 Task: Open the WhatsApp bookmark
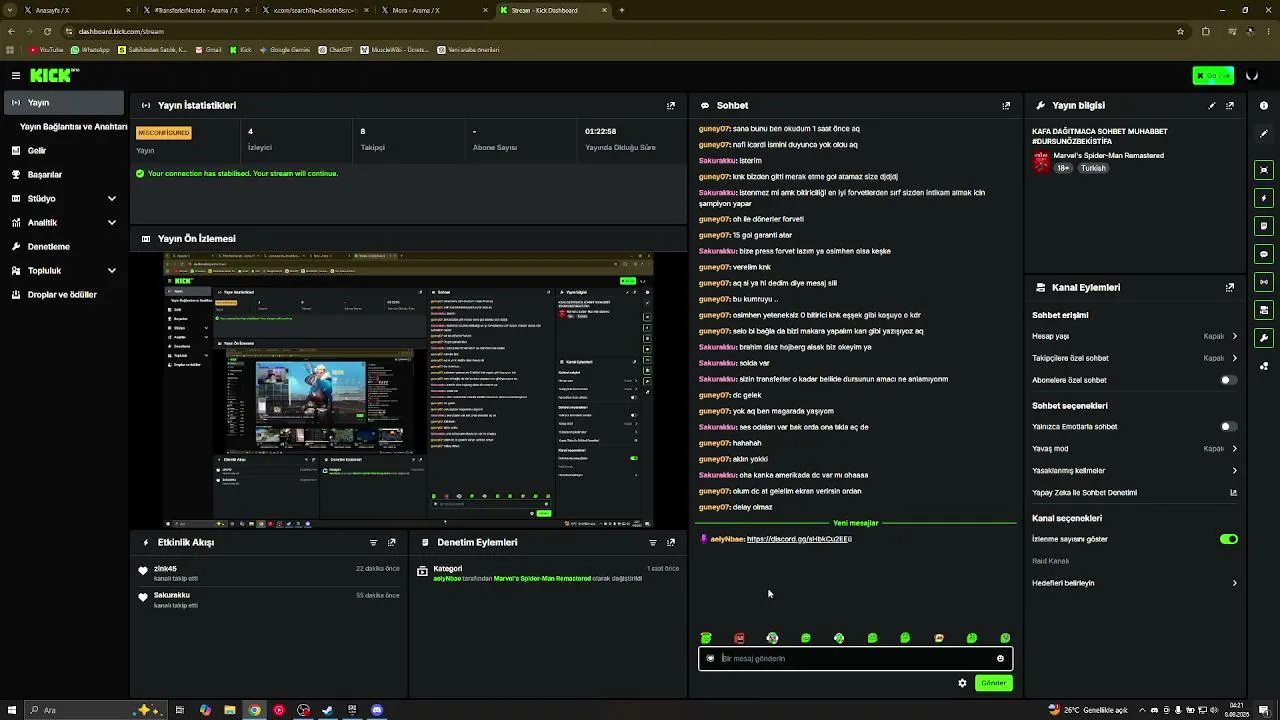(x=91, y=50)
